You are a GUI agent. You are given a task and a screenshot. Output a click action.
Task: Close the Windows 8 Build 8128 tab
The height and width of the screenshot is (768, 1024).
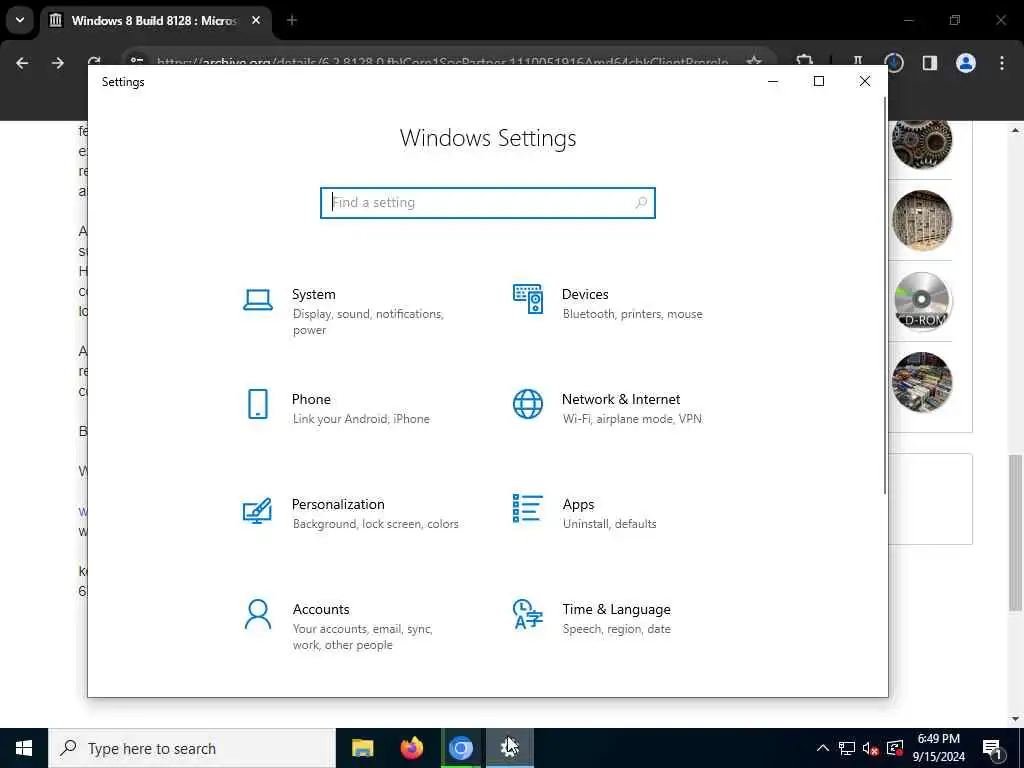(x=256, y=20)
